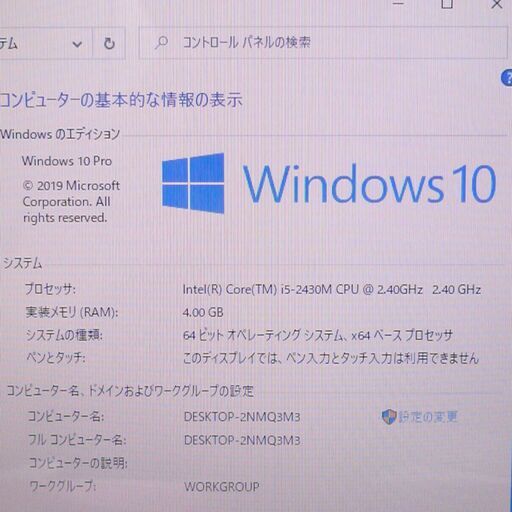Click the 64 ビット system type value
Image resolution: width=512 pixels, height=512 pixels.
318,335
